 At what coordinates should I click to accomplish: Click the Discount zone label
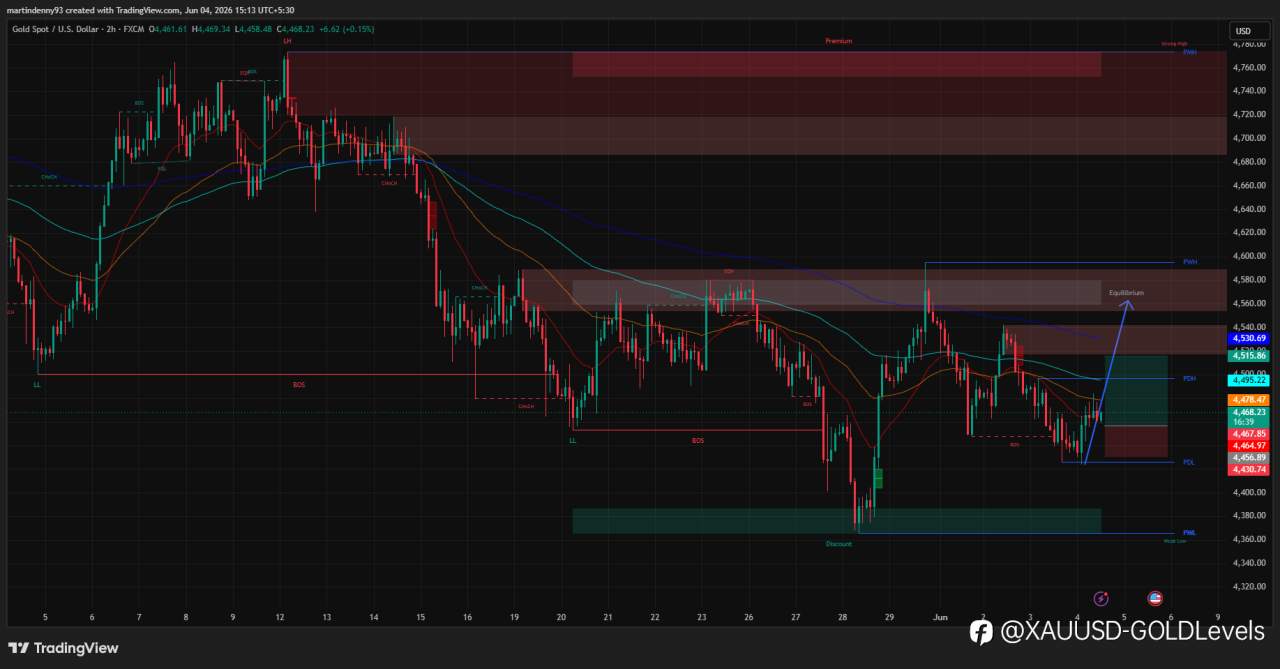click(x=838, y=544)
